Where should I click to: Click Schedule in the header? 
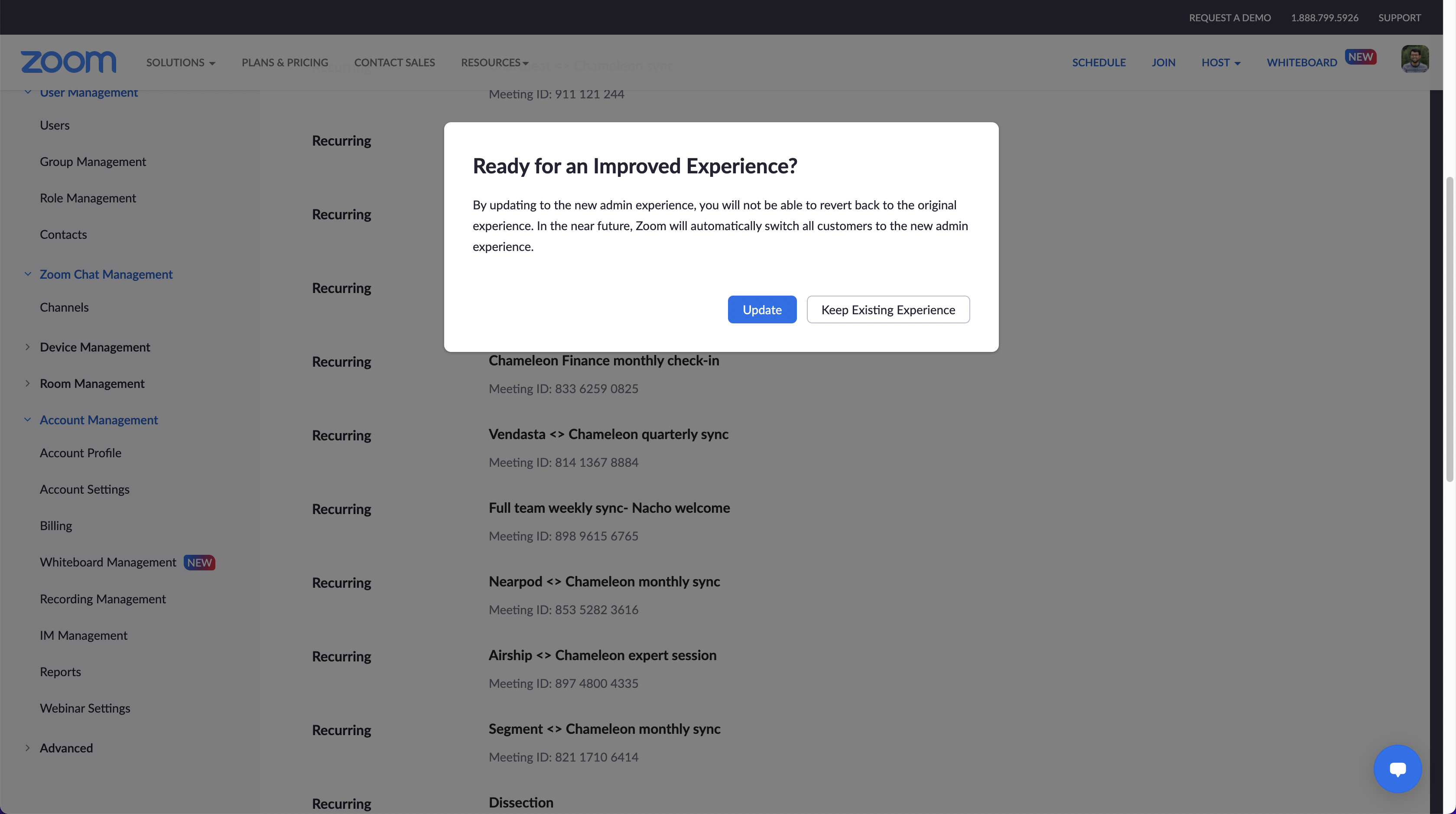1099,62
